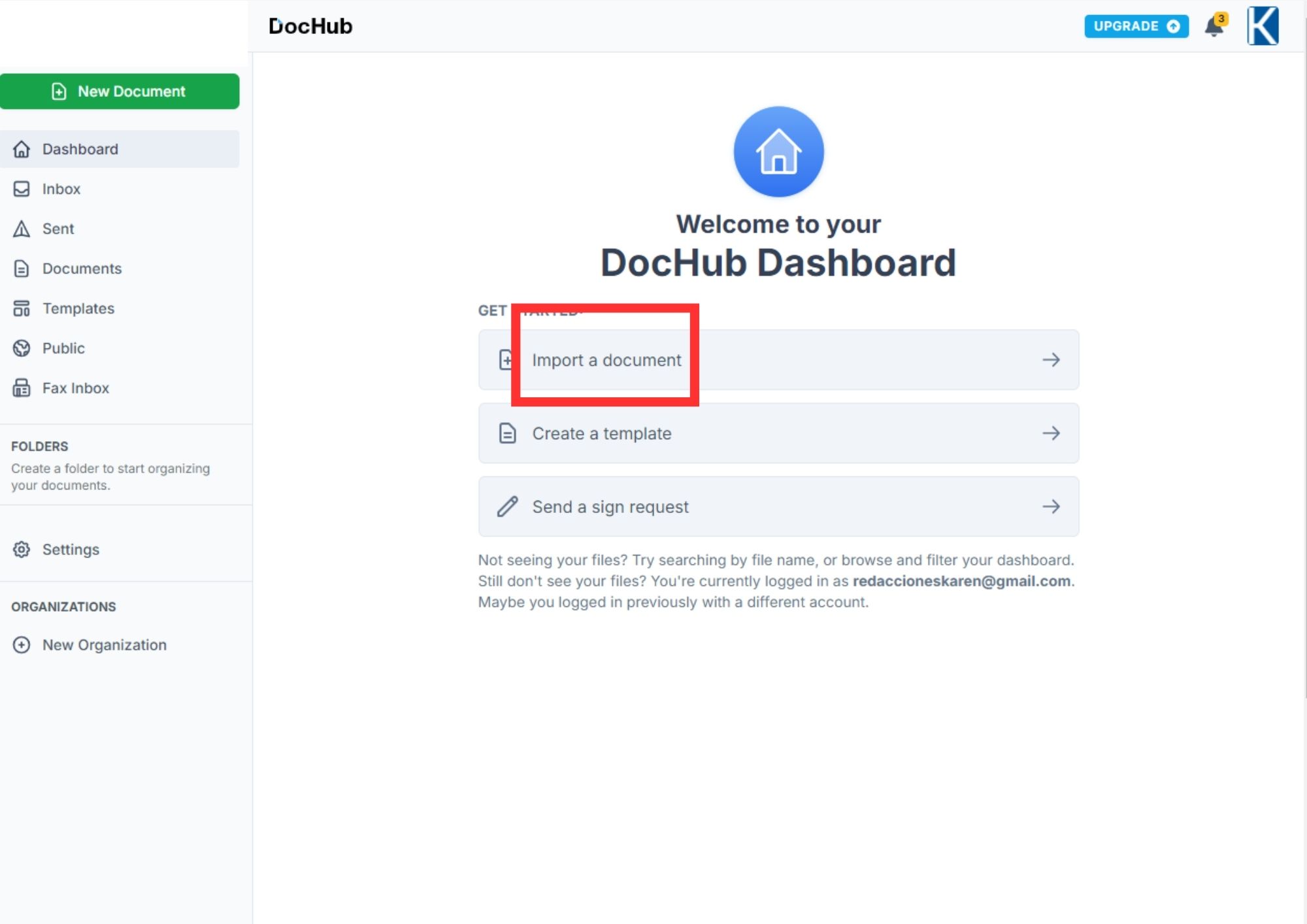Open the Dashboard section
This screenshot has width=1307, height=924.
click(x=119, y=149)
